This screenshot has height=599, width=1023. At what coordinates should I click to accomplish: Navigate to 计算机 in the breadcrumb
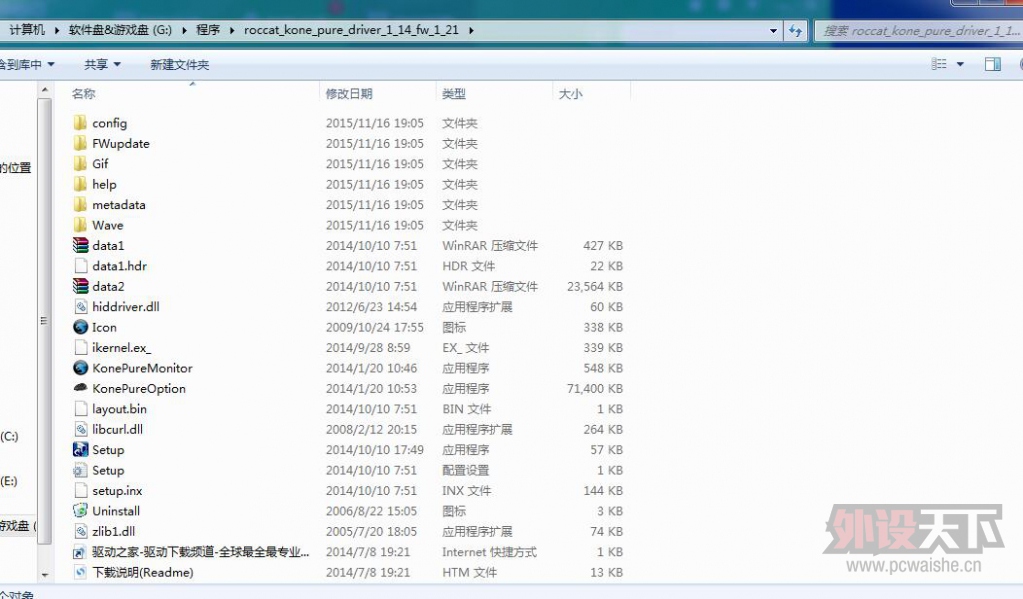click(x=27, y=30)
